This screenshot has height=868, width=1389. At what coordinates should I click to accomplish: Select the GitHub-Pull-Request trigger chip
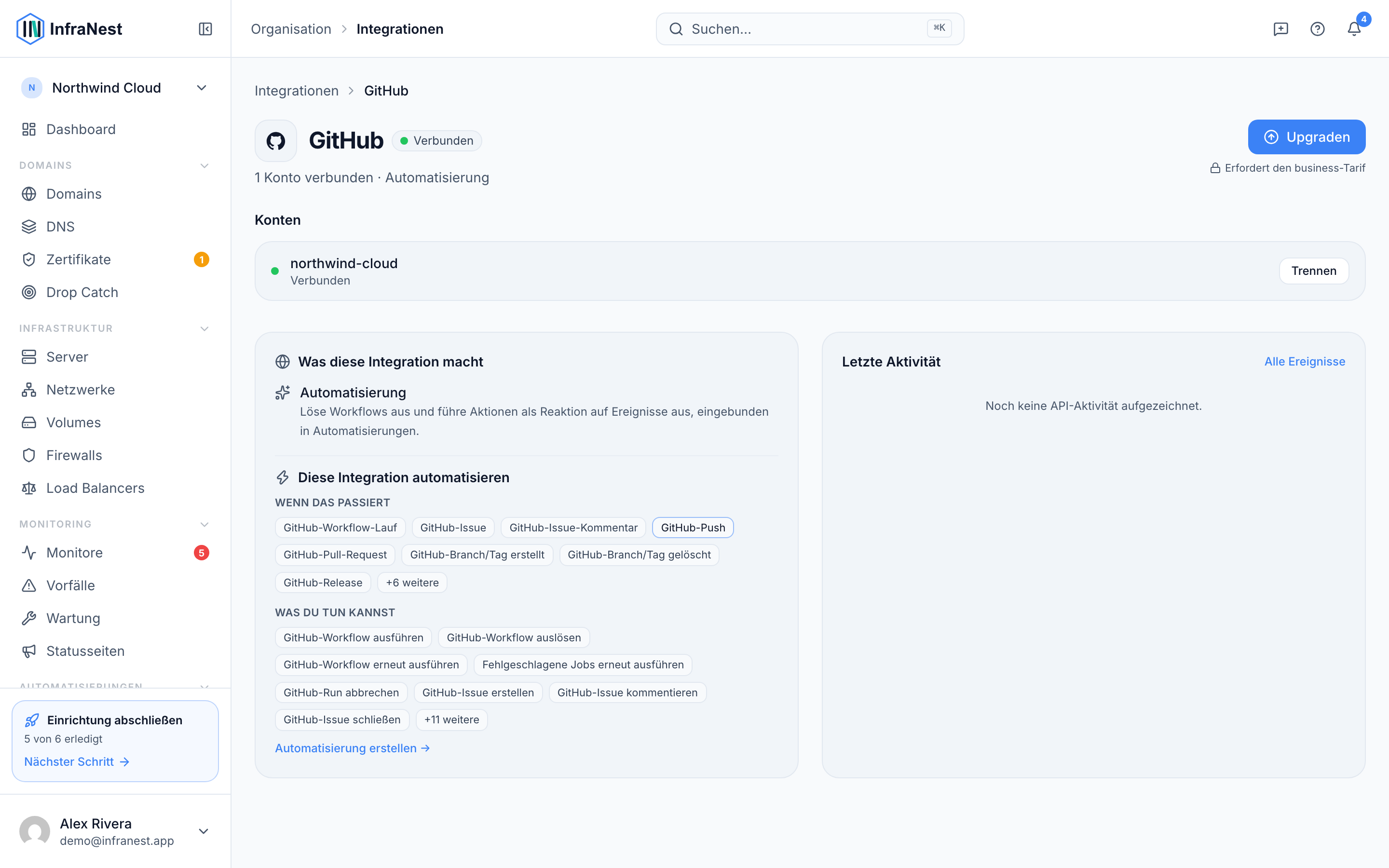[x=335, y=555]
